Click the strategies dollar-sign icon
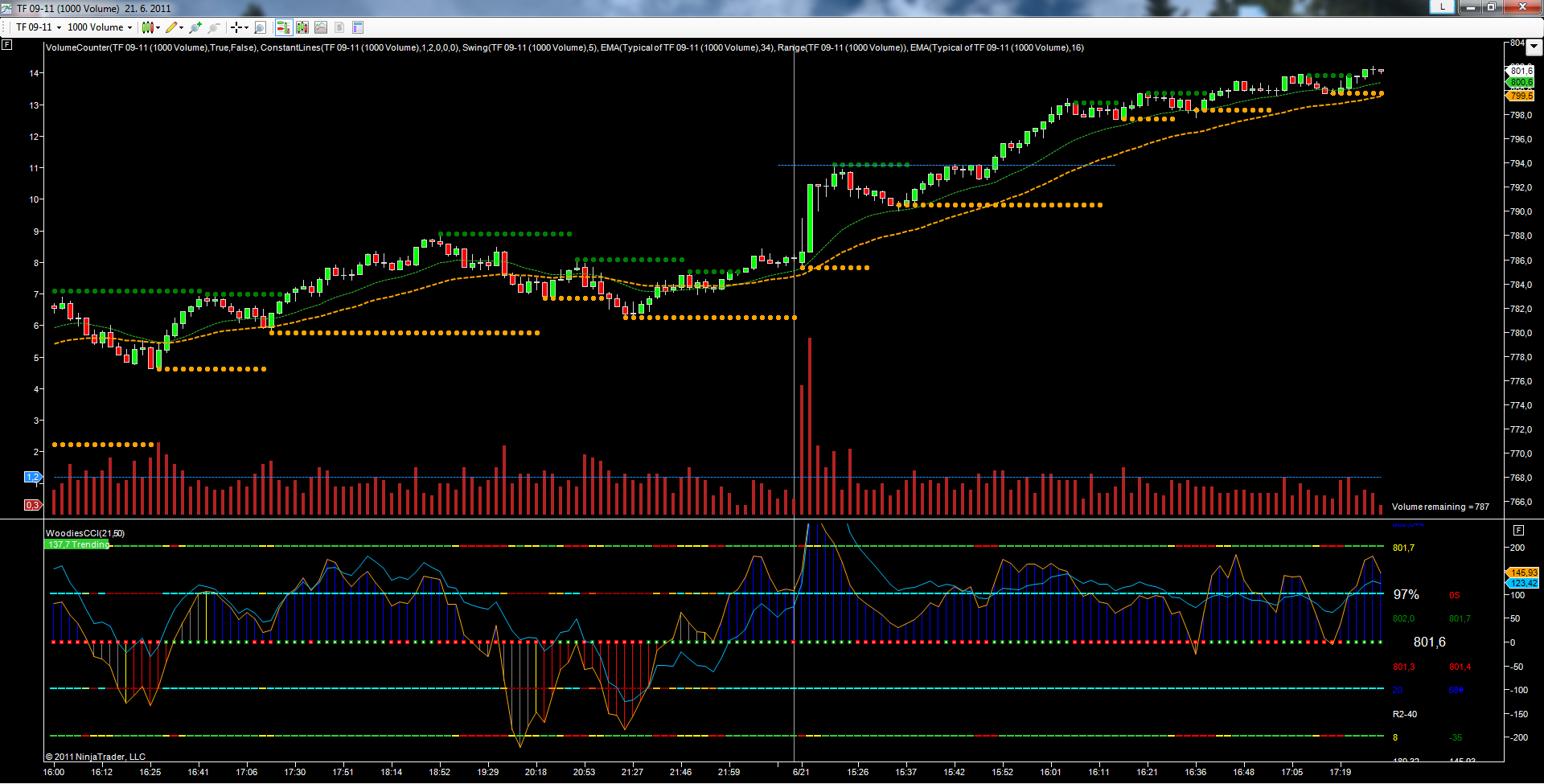Image resolution: width=1544 pixels, height=784 pixels. [339, 27]
